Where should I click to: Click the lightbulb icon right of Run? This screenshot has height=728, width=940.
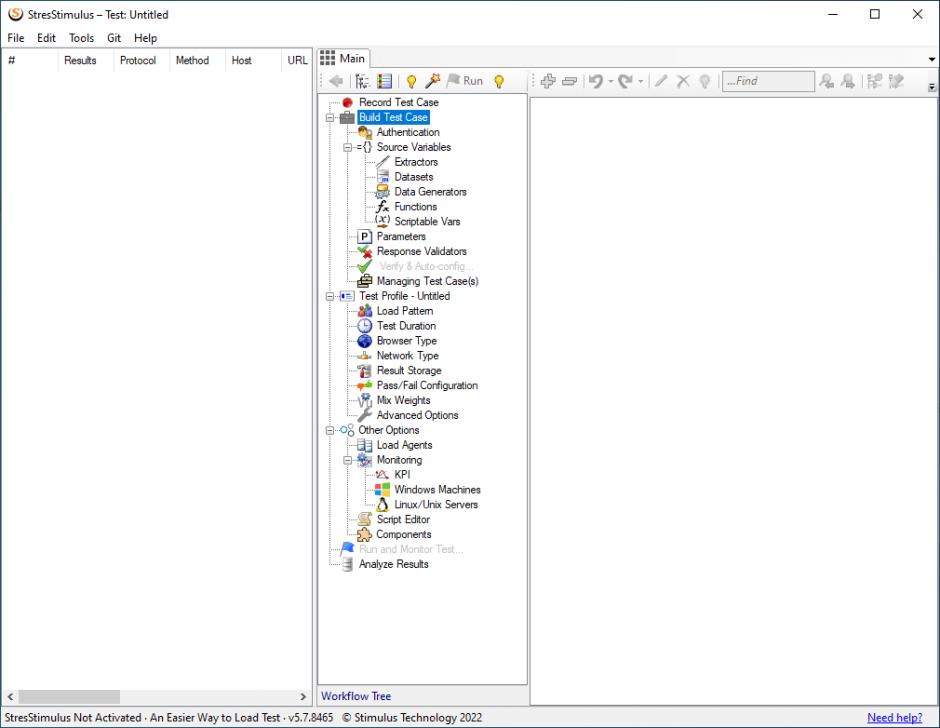click(x=499, y=81)
